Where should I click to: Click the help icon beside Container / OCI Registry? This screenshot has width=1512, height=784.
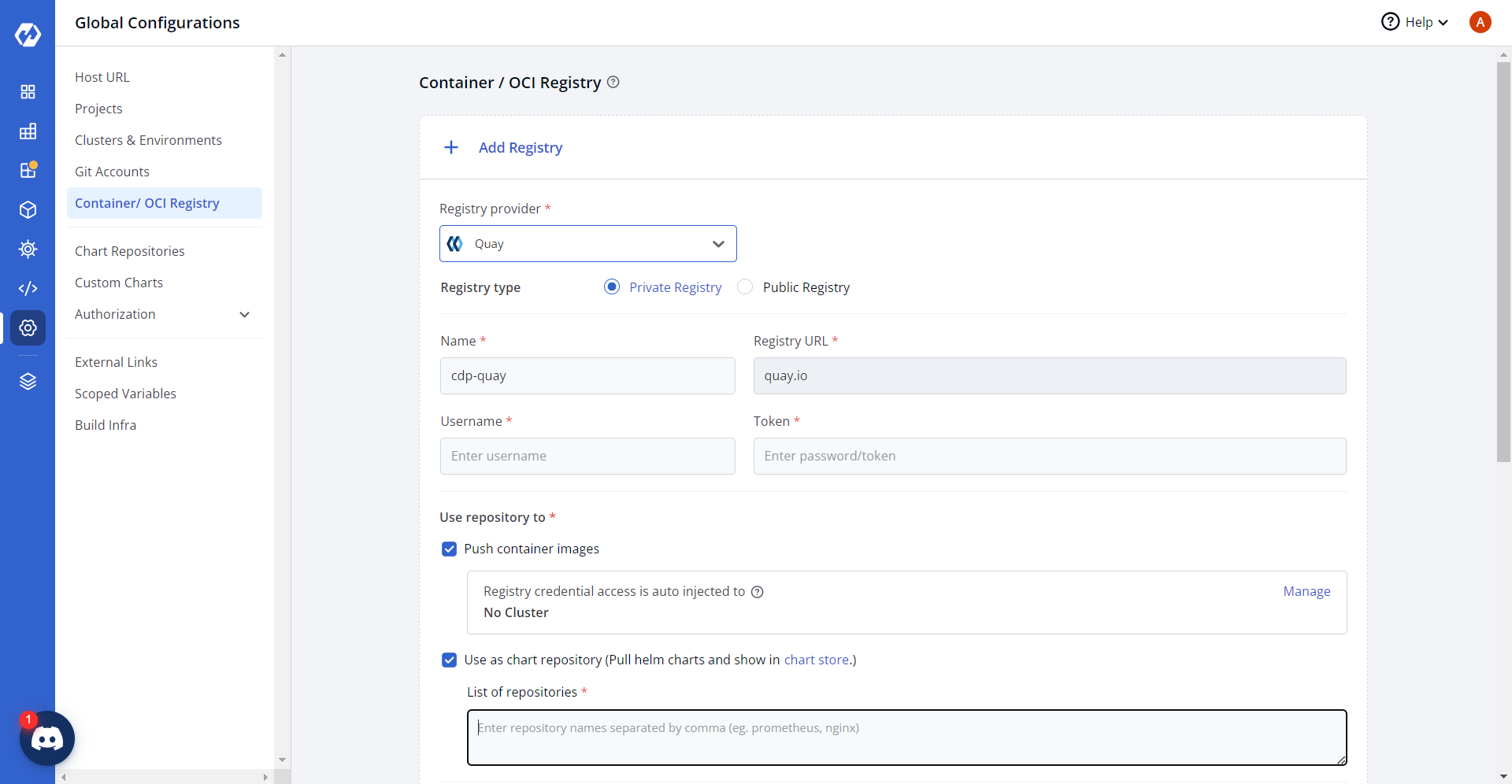coord(613,82)
